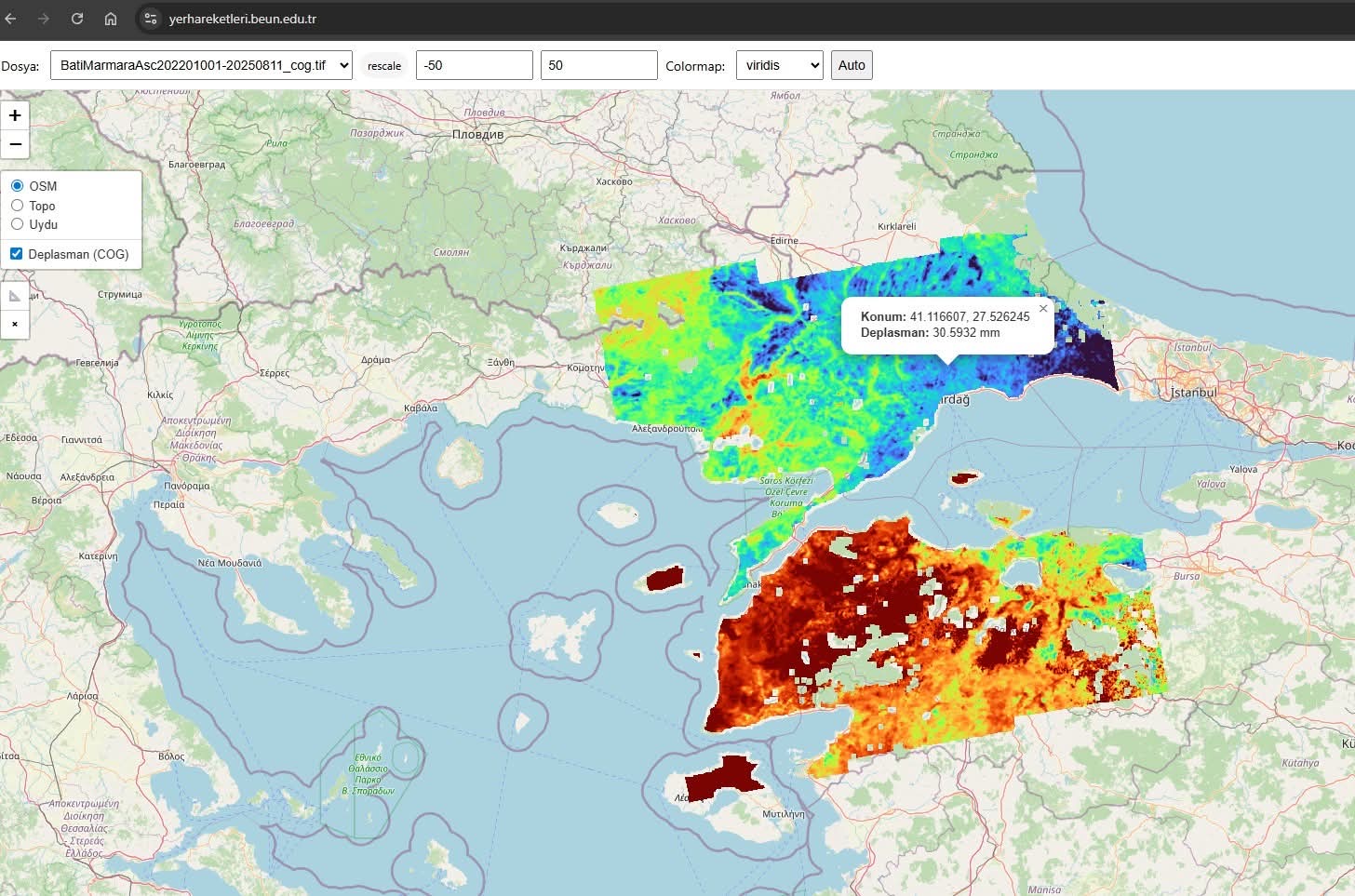
Task: Open the Dosya file dropdown
Action: click(201, 65)
